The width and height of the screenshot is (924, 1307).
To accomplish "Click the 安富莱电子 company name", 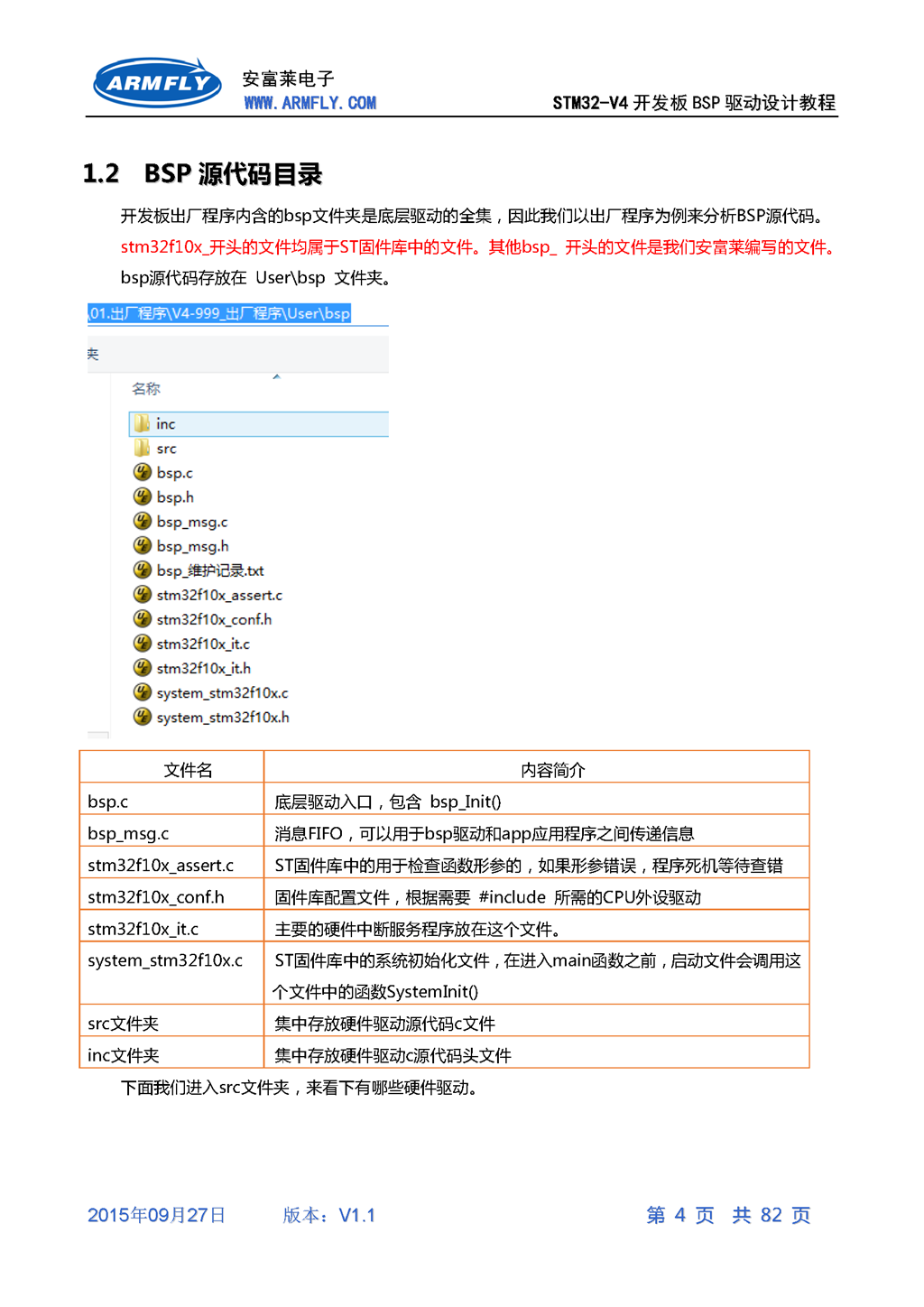I will coord(288,79).
